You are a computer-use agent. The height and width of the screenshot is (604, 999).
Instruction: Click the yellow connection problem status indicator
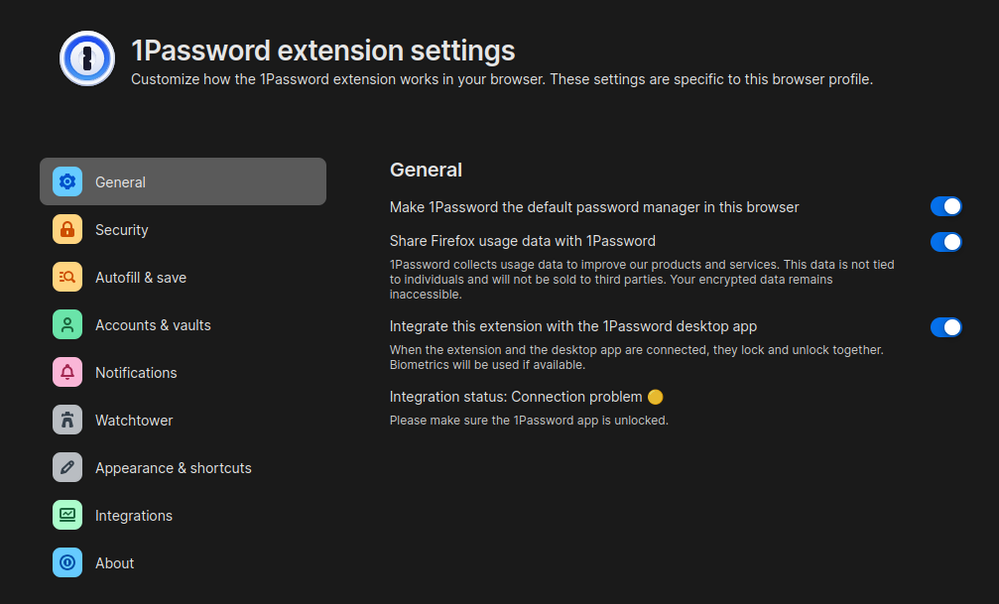click(655, 397)
